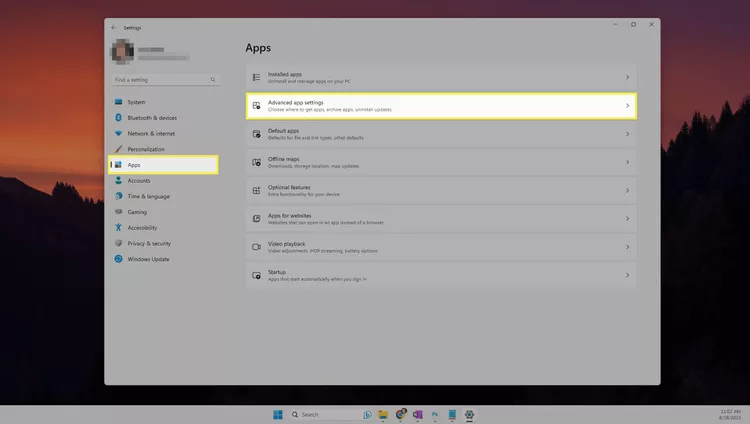
Task: Select the Accessibility figure icon
Action: click(118, 227)
